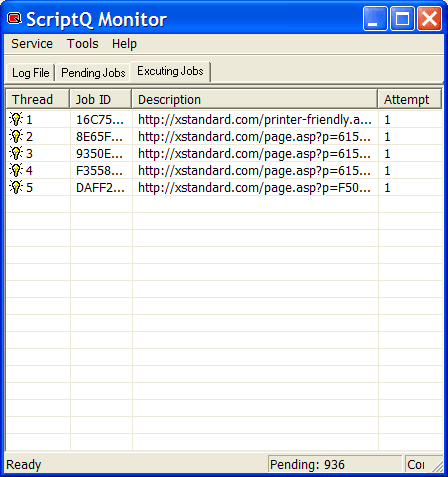
Task: Select the printer-friendly.a... description cell
Action: click(255, 120)
